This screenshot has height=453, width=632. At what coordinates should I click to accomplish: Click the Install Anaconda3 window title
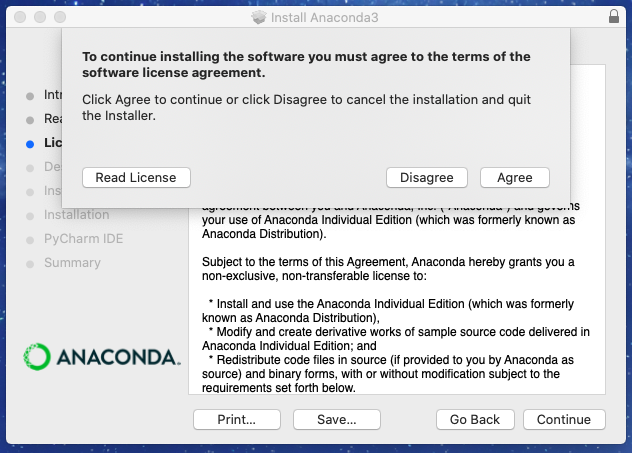[x=324, y=17]
